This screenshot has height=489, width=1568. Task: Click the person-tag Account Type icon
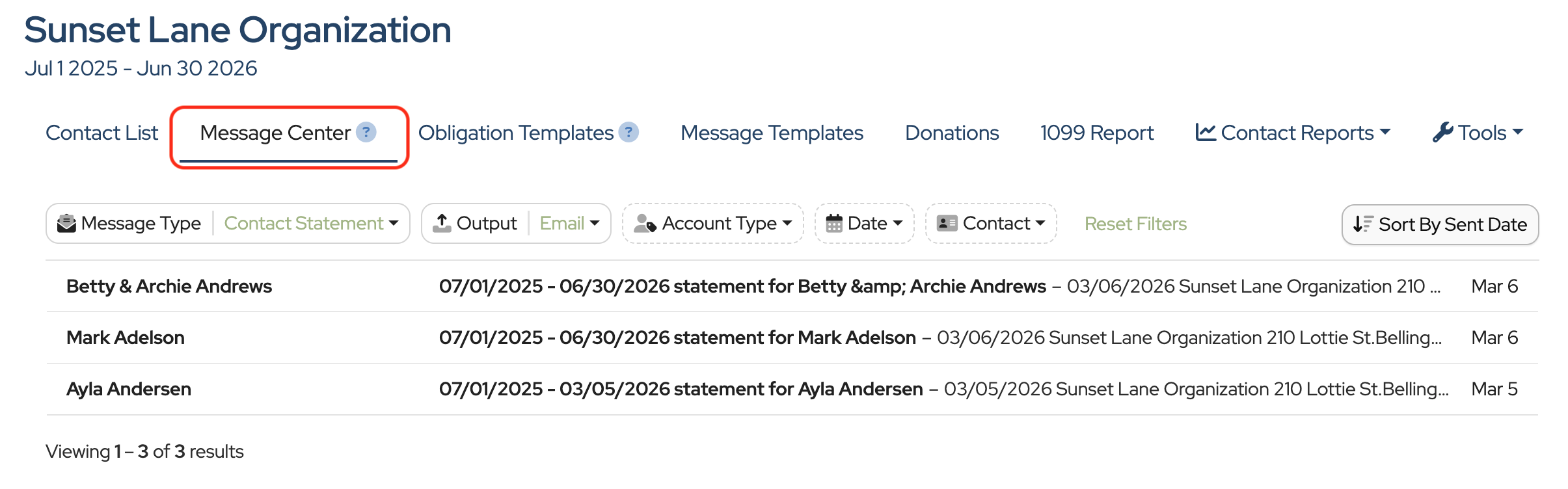(x=645, y=224)
